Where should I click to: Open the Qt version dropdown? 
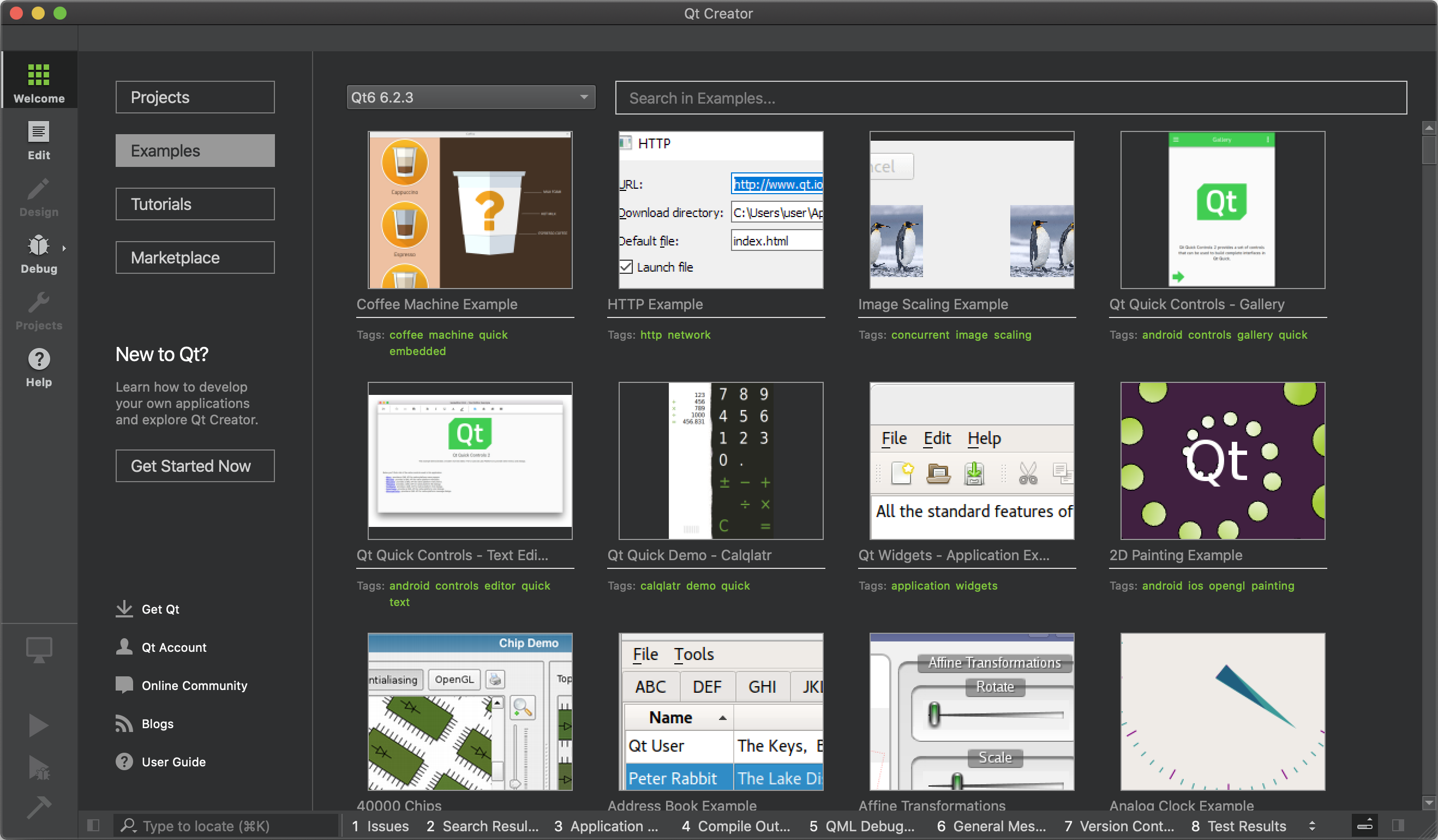[x=471, y=97]
